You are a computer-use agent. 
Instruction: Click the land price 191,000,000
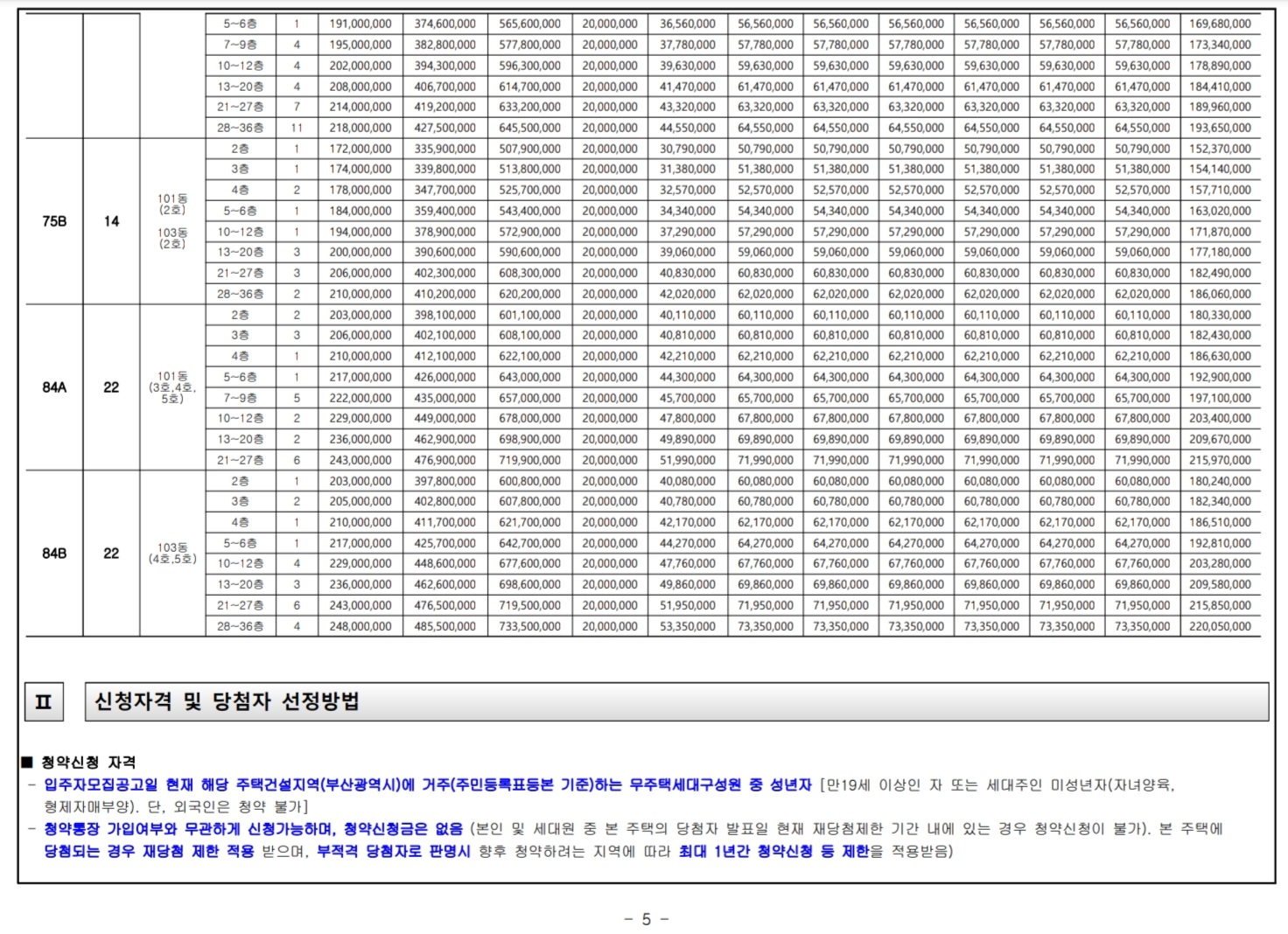360,24
